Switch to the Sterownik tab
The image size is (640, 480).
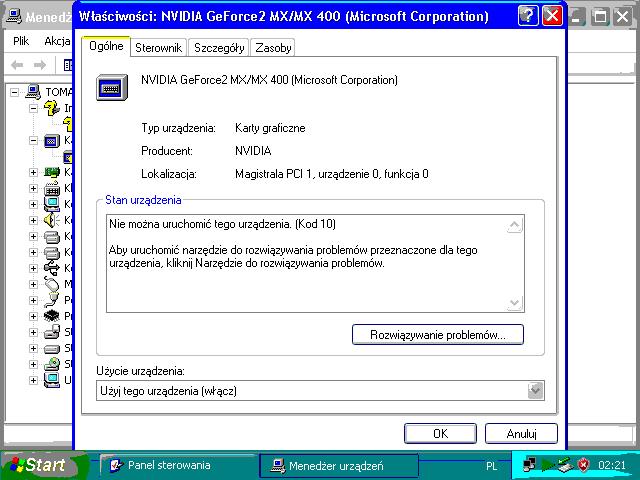click(x=158, y=48)
